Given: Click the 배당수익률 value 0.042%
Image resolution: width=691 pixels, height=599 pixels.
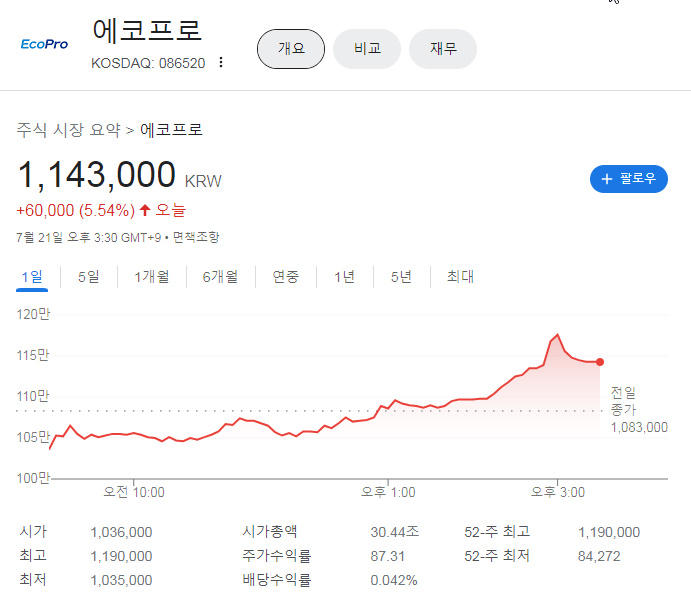Looking at the screenshot, I should (x=394, y=580).
